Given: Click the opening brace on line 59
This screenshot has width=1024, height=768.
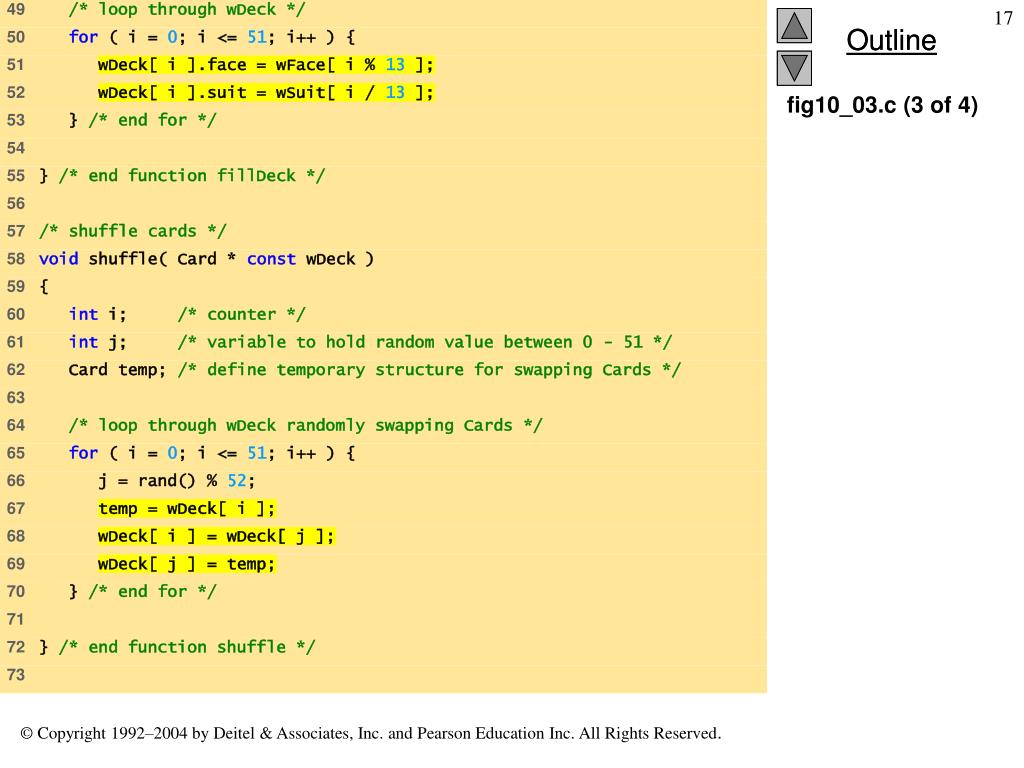Looking at the screenshot, I should (x=44, y=287).
